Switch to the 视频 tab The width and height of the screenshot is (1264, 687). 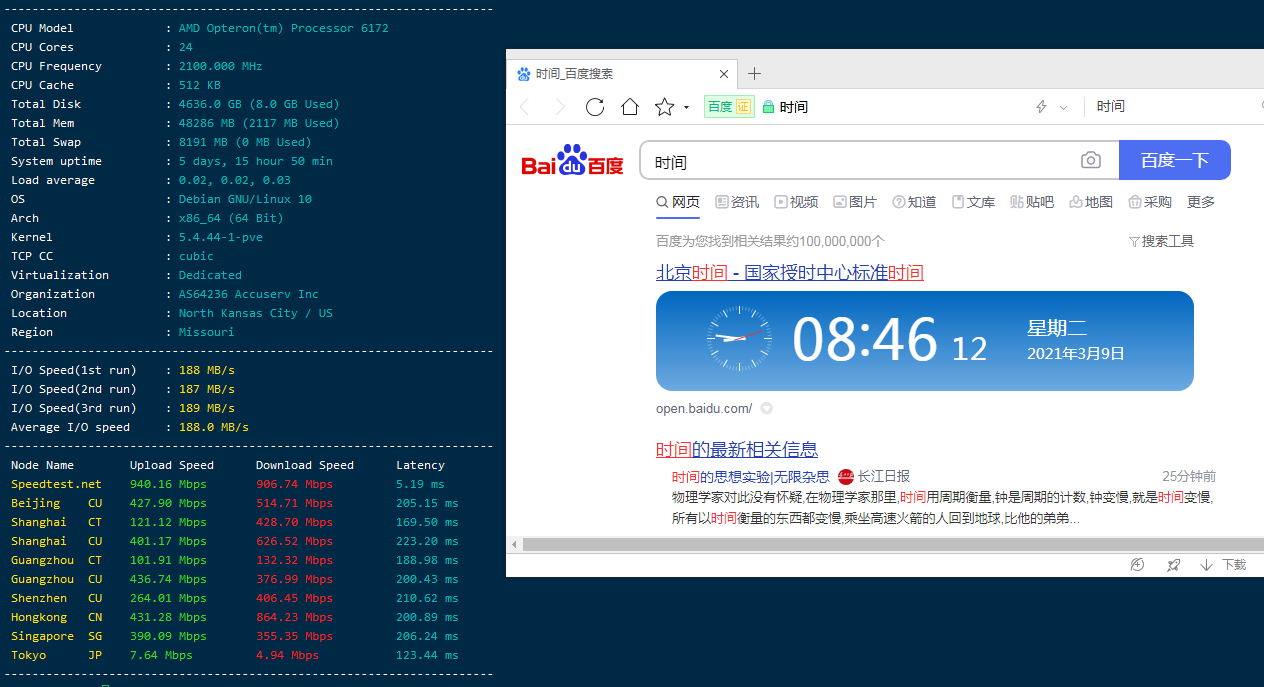796,202
